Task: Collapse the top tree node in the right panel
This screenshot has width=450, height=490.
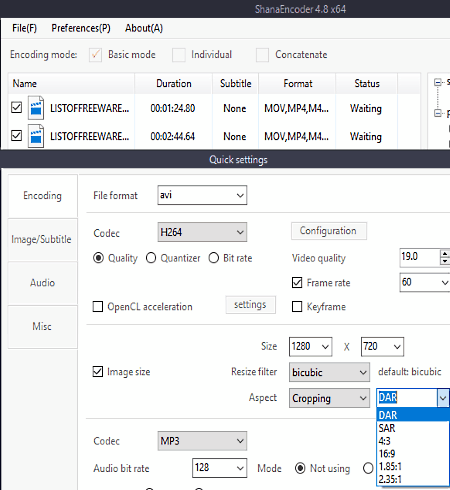Action: pyautogui.click(x=438, y=82)
